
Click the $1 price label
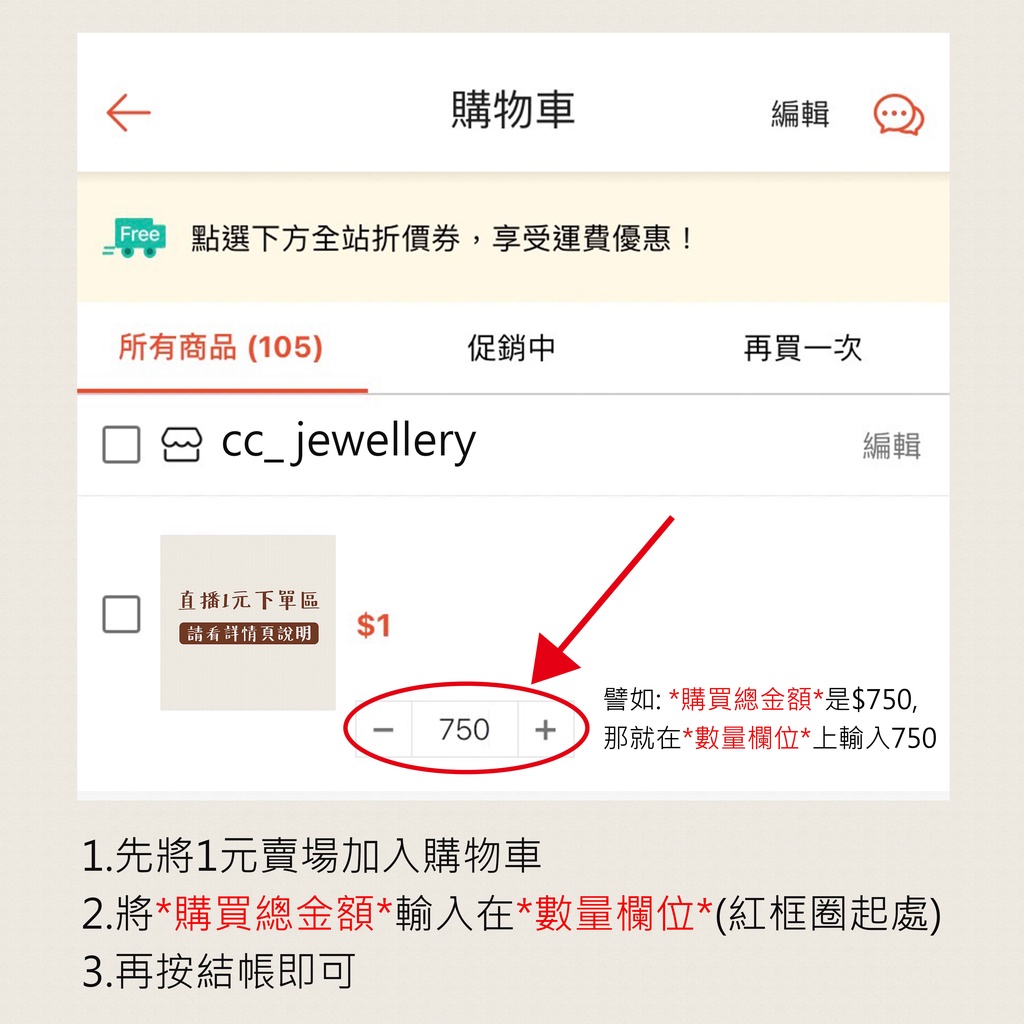[374, 625]
